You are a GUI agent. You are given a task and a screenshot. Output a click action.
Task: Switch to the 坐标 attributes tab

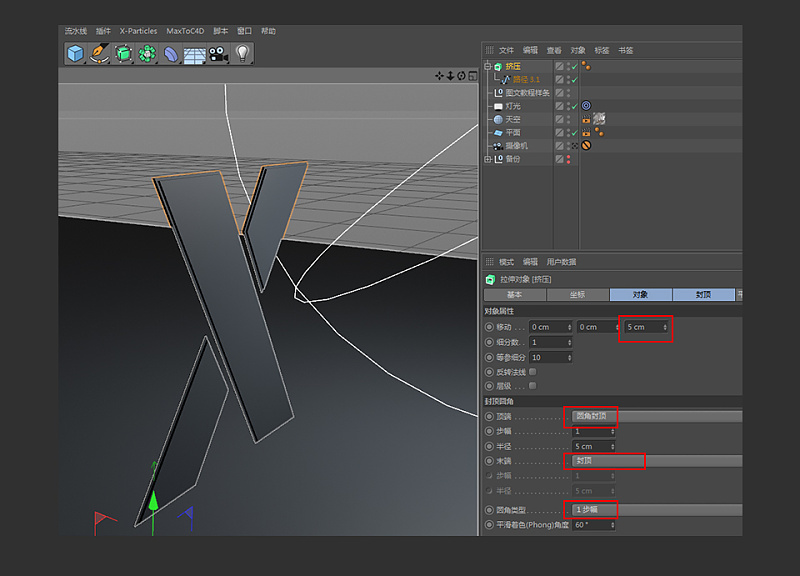pos(577,295)
